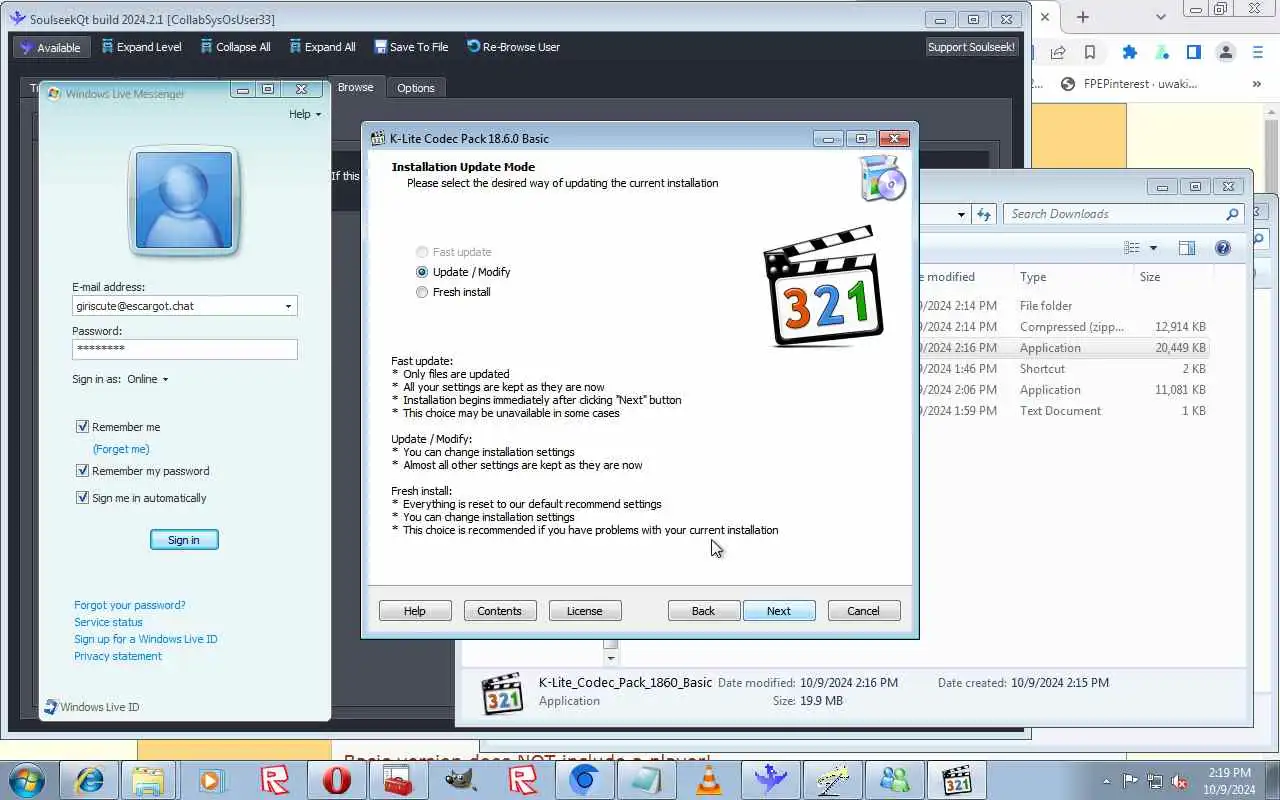Open the view options dropdown arrow in Explorer
This screenshot has height=800, width=1280.
coord(1153,248)
